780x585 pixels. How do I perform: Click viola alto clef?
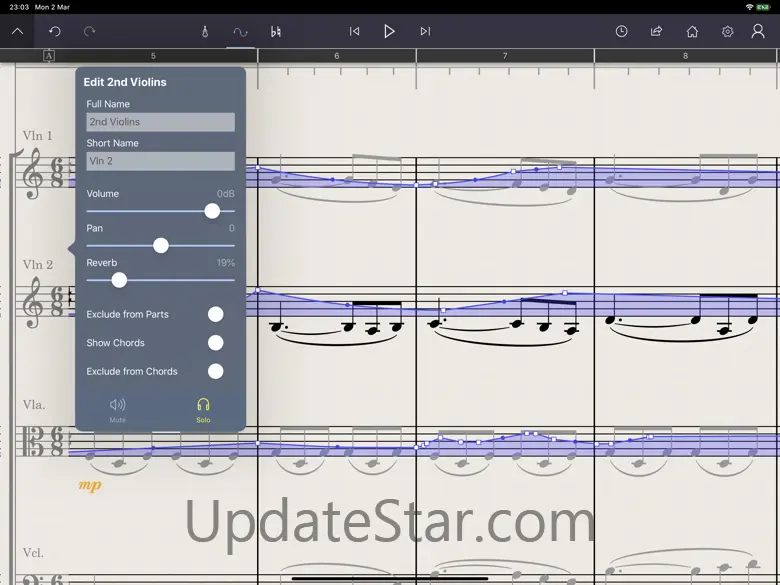click(x=31, y=442)
